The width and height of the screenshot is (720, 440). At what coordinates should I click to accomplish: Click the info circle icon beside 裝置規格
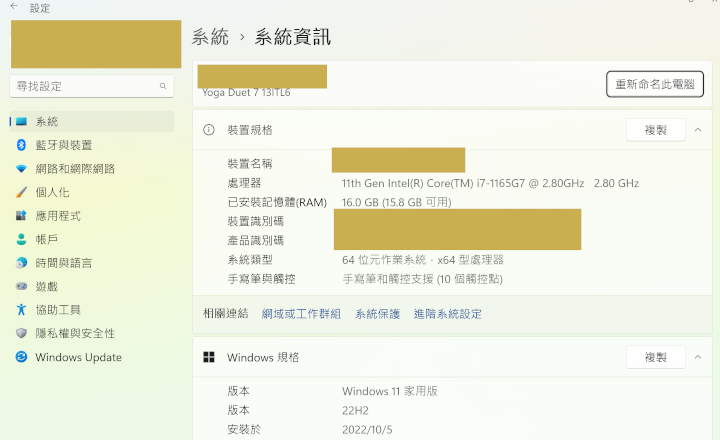point(209,130)
